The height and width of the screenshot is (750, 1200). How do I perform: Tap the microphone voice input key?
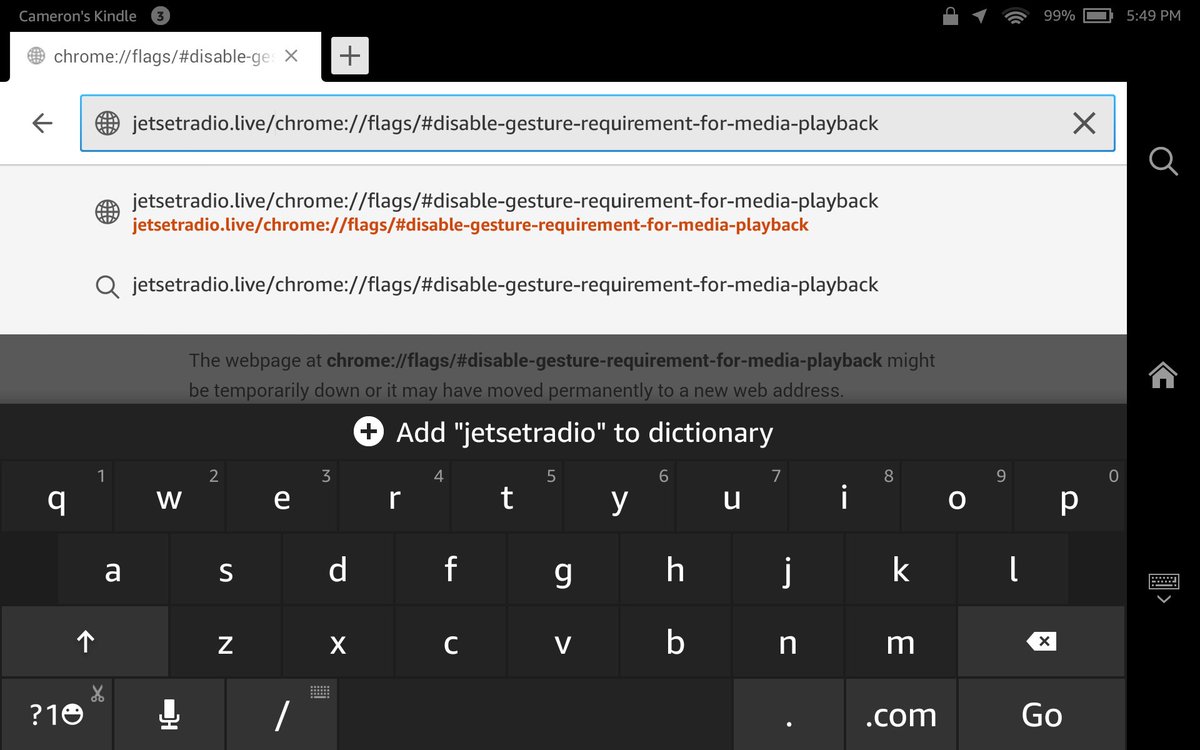(x=169, y=714)
